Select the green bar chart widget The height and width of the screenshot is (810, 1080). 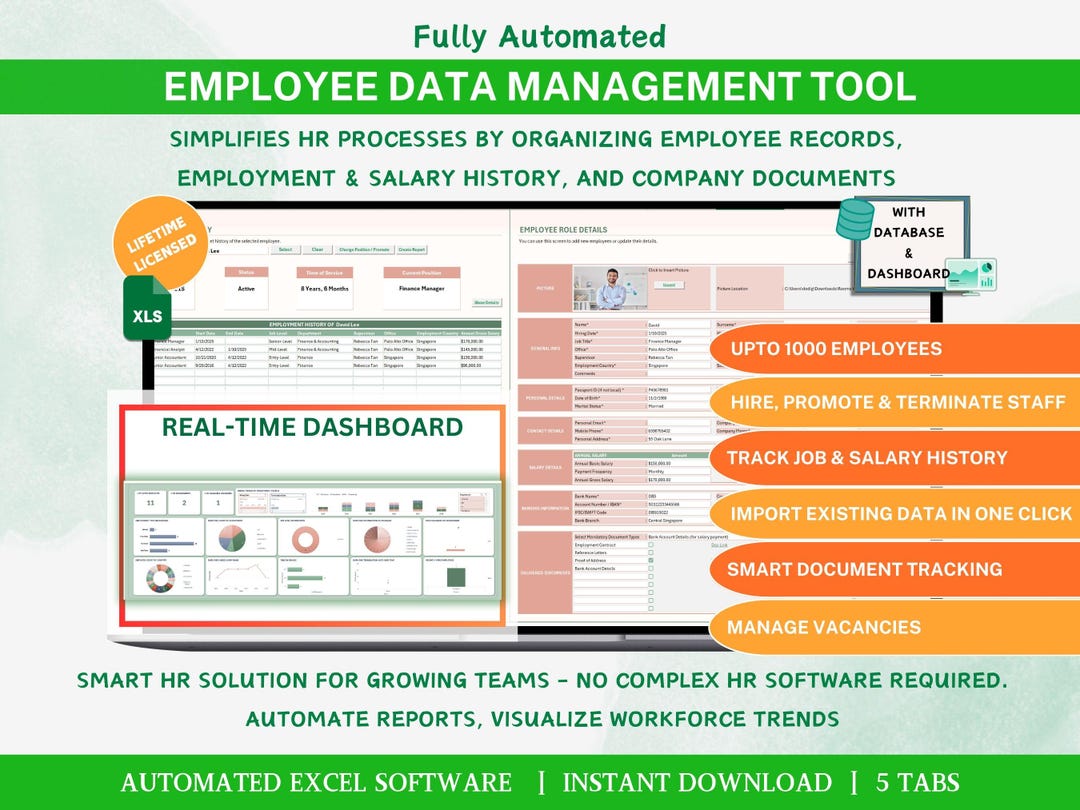click(303, 576)
